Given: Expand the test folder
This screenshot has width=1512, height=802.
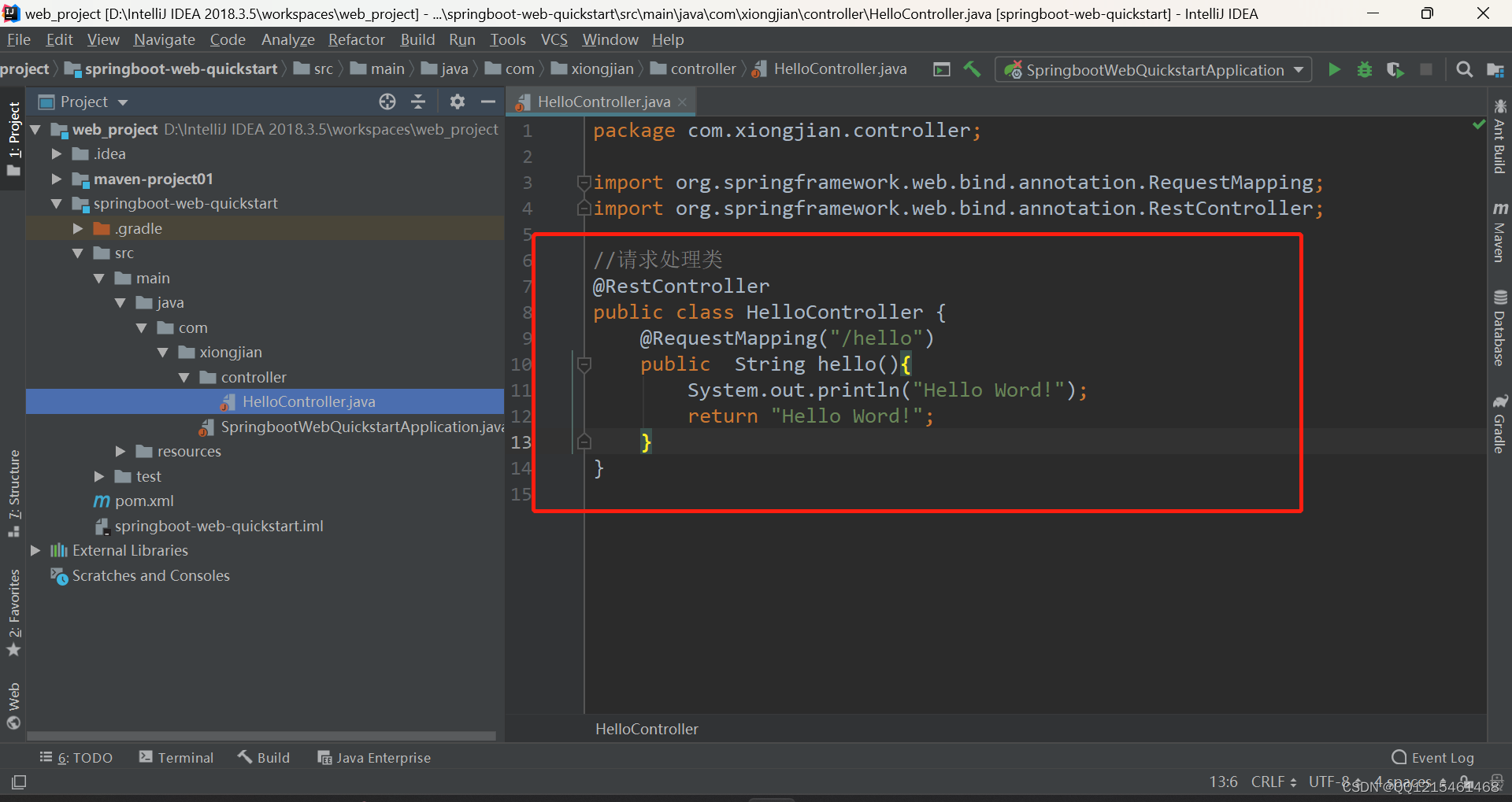Looking at the screenshot, I should point(99,477).
